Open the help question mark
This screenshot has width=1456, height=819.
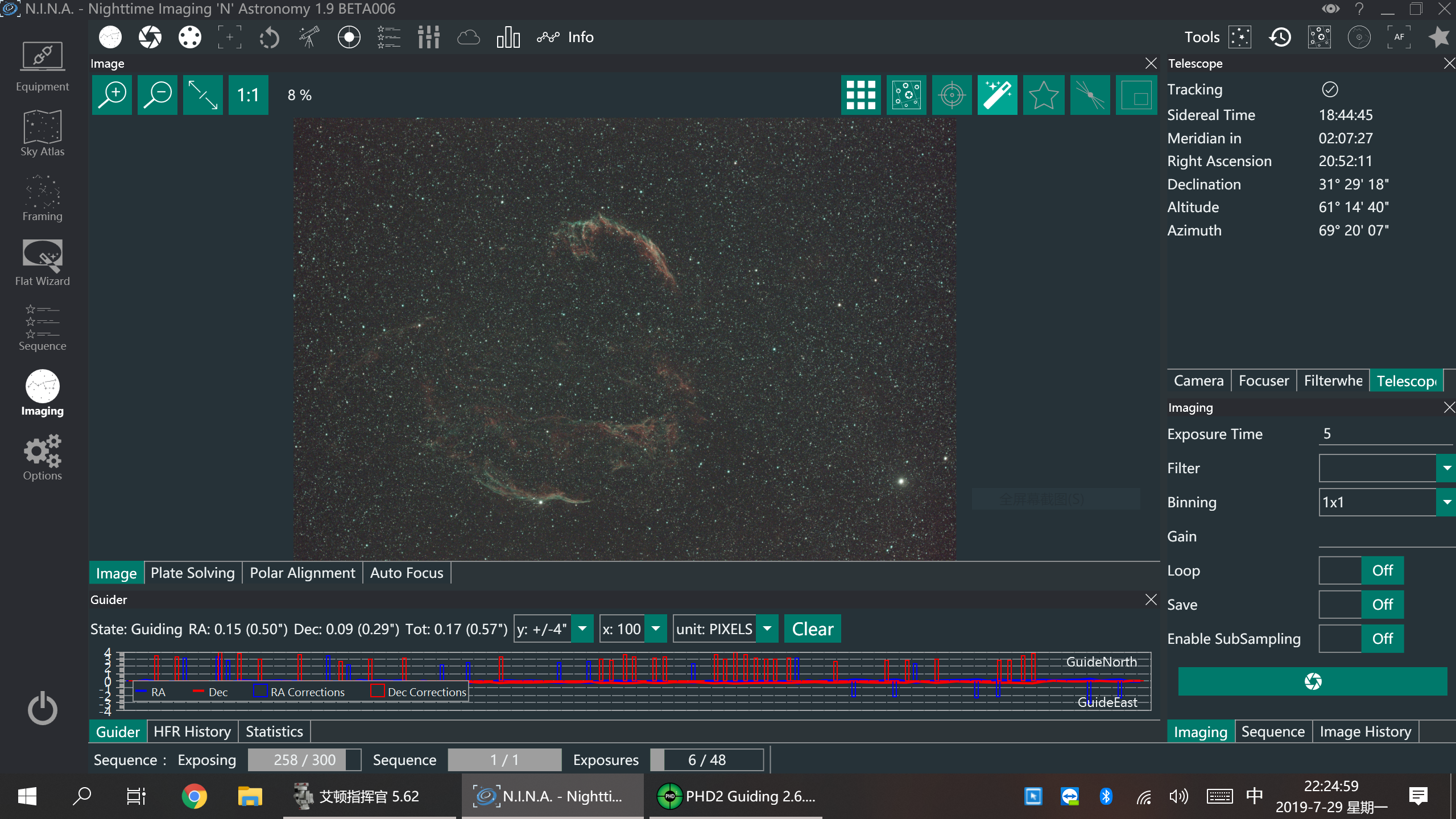(1359, 9)
